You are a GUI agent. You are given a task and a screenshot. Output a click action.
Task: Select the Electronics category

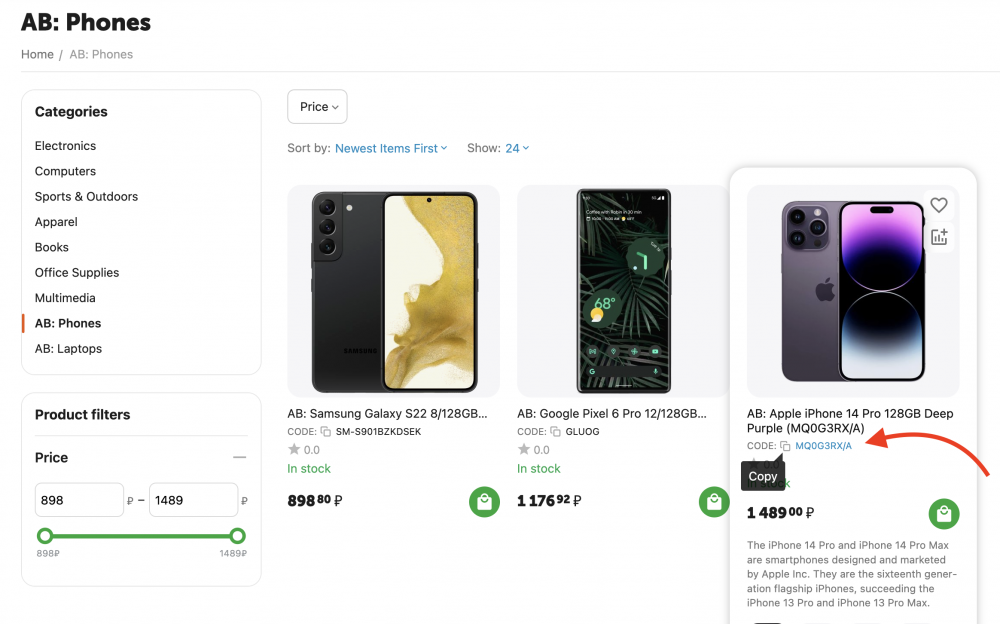pyautogui.click(x=66, y=146)
